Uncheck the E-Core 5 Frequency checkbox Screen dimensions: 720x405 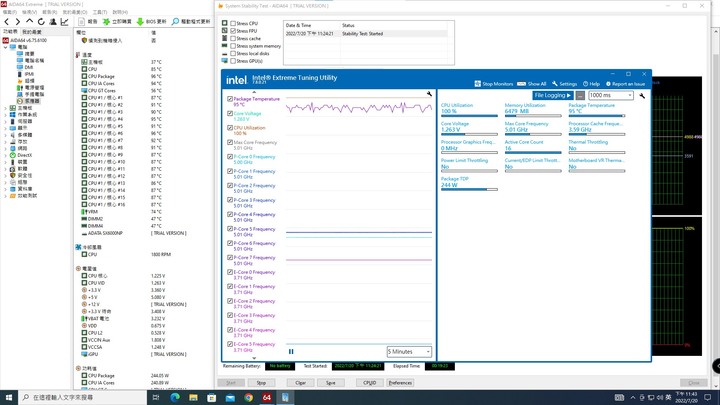(x=230, y=344)
